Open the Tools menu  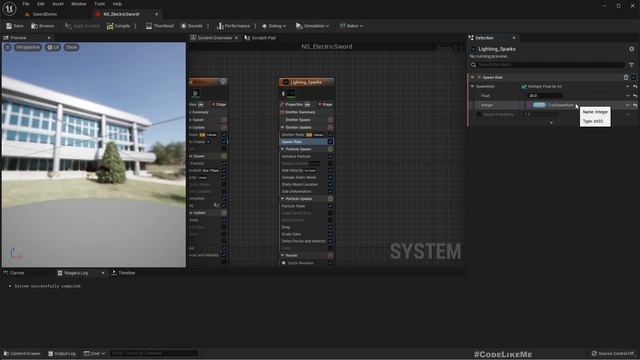coord(100,4)
